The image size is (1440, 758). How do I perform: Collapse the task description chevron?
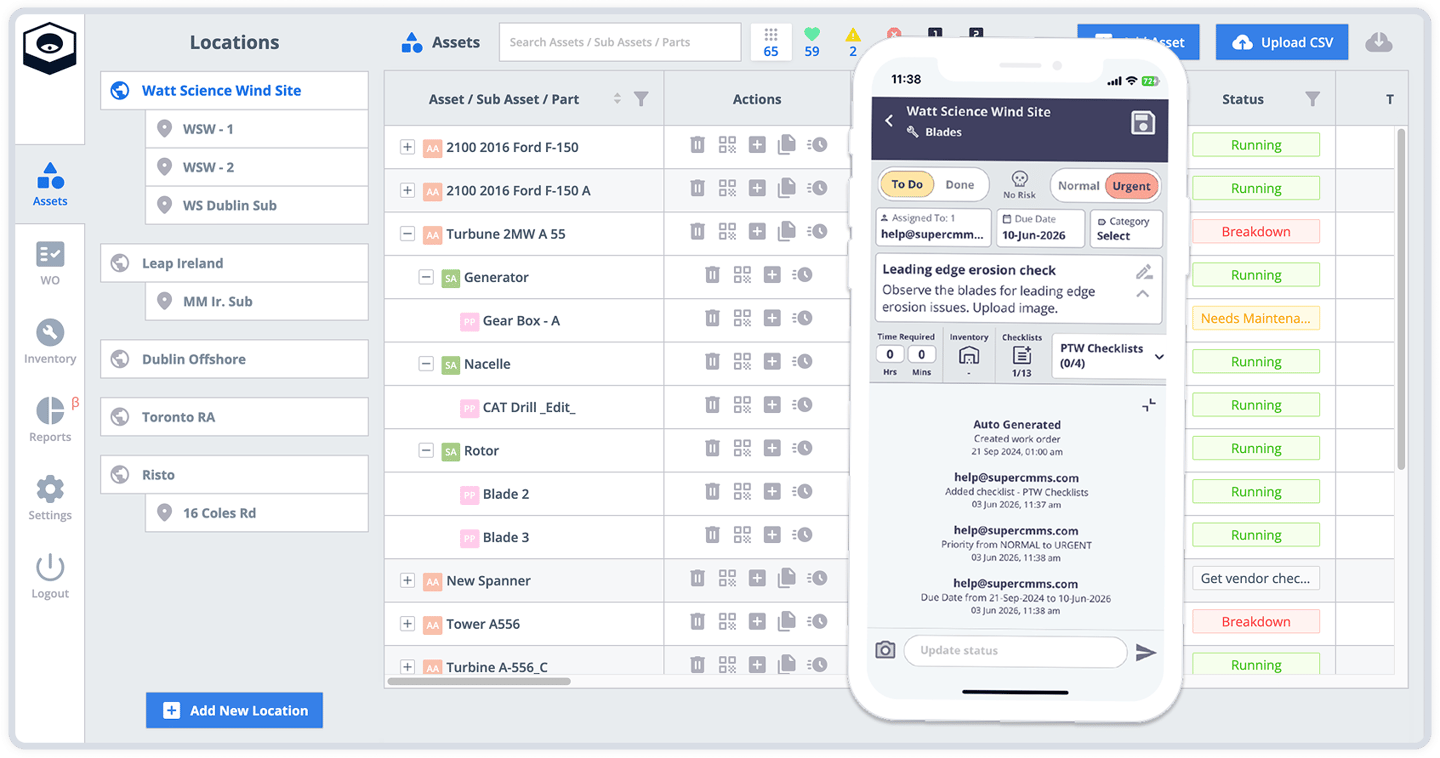pos(1142,294)
